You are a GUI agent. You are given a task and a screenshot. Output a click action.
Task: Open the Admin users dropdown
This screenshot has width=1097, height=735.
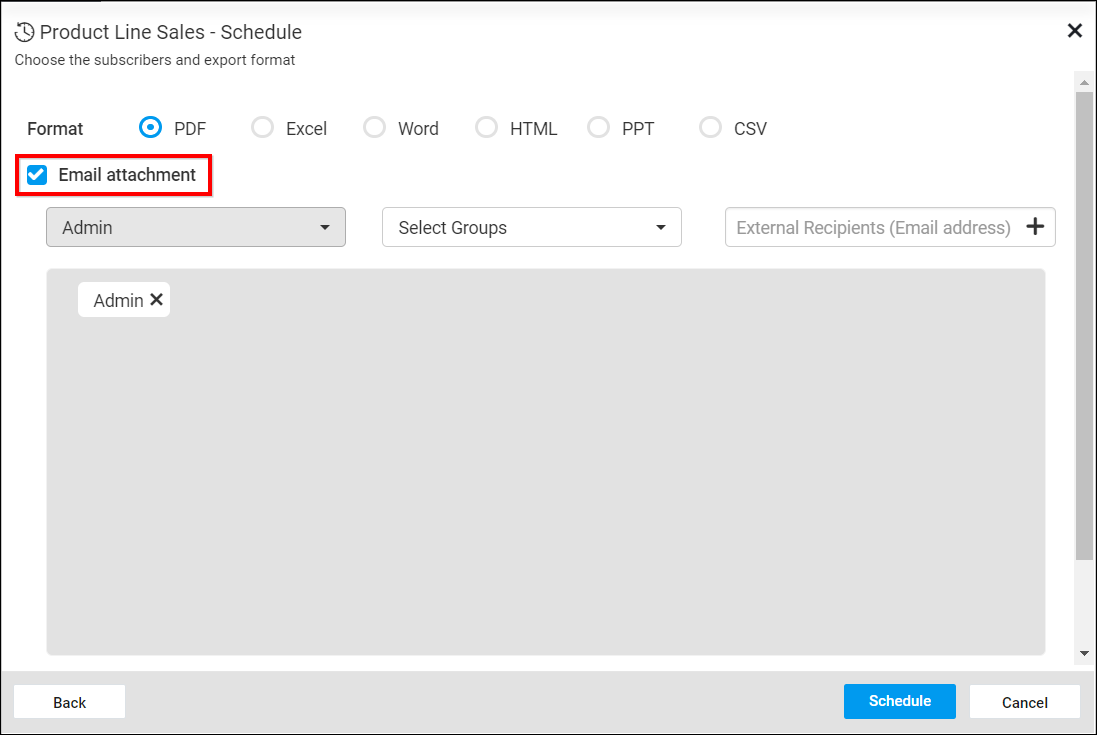(196, 227)
